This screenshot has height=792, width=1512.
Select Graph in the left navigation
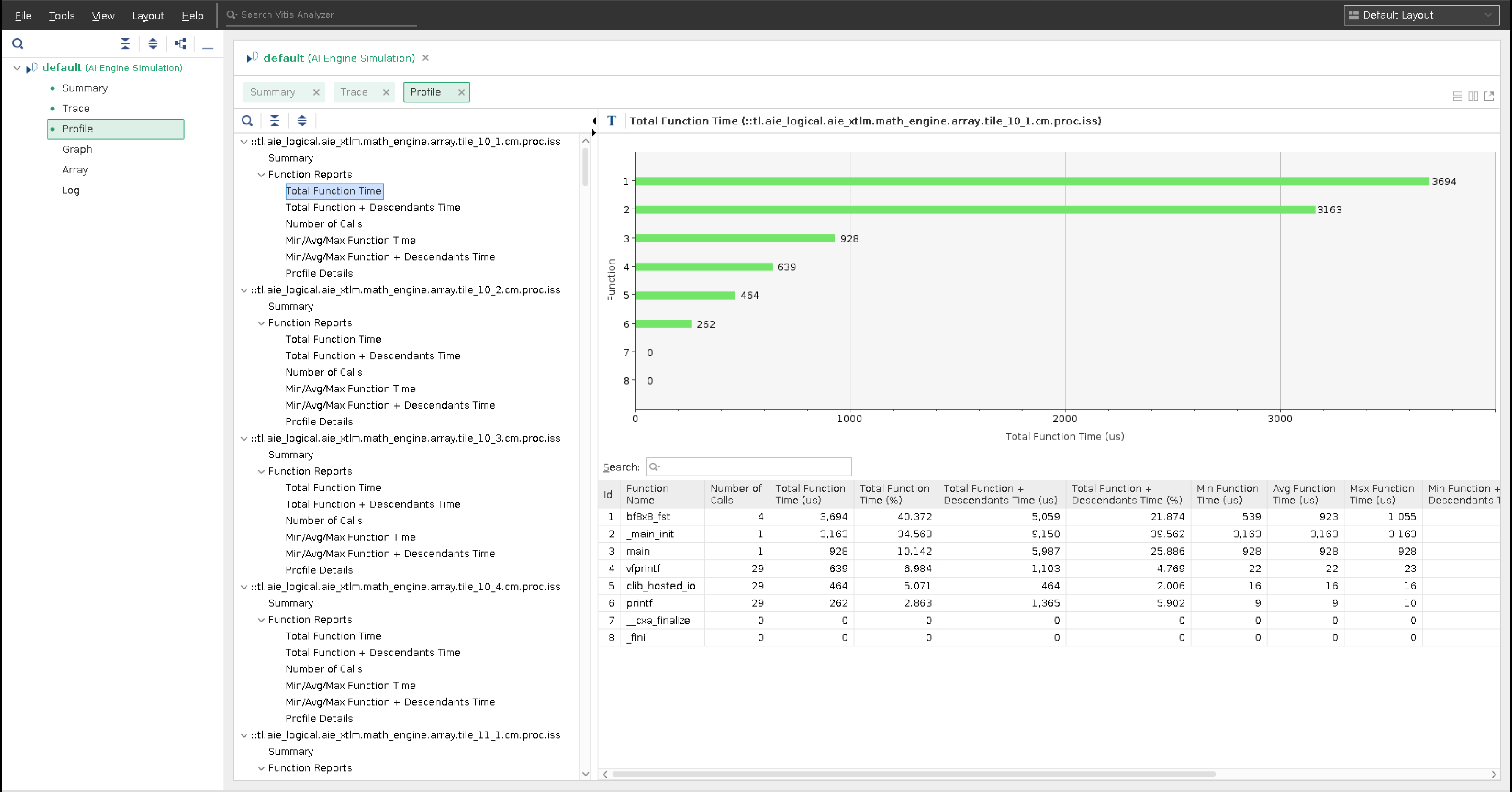click(77, 149)
